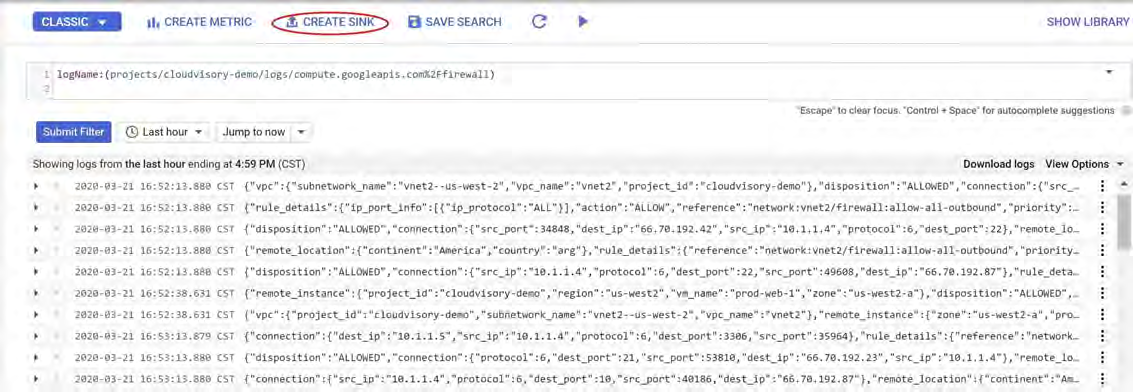
Task: Open three-dot menu for the "remote_location":{"continent" entry
Action: coord(1103,251)
